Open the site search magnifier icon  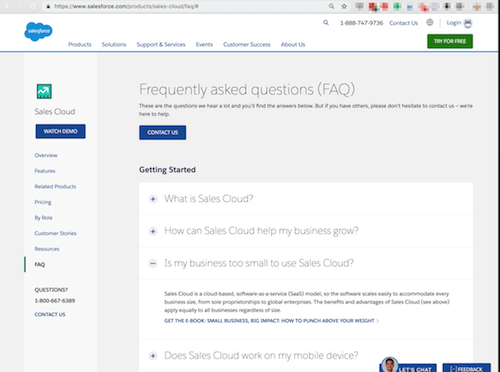point(326,23)
